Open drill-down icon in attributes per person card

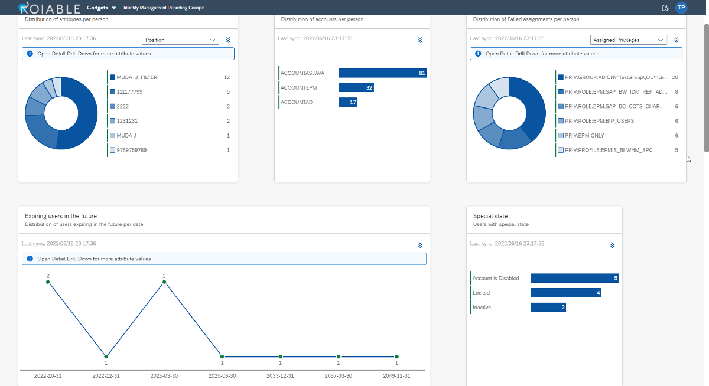click(228, 40)
